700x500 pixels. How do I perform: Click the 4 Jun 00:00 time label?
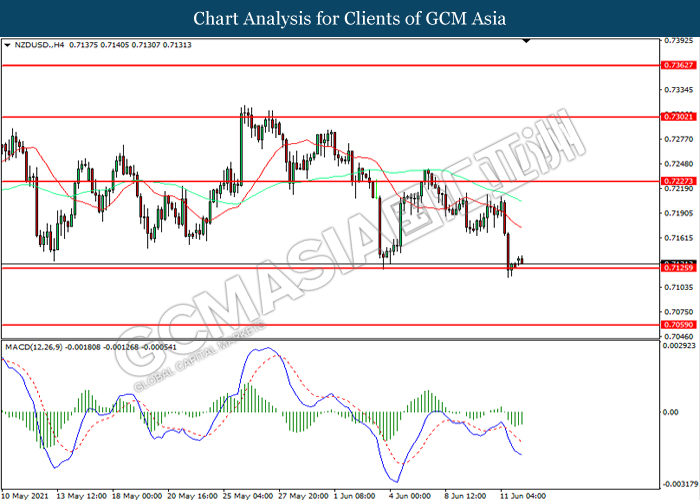coord(410,496)
